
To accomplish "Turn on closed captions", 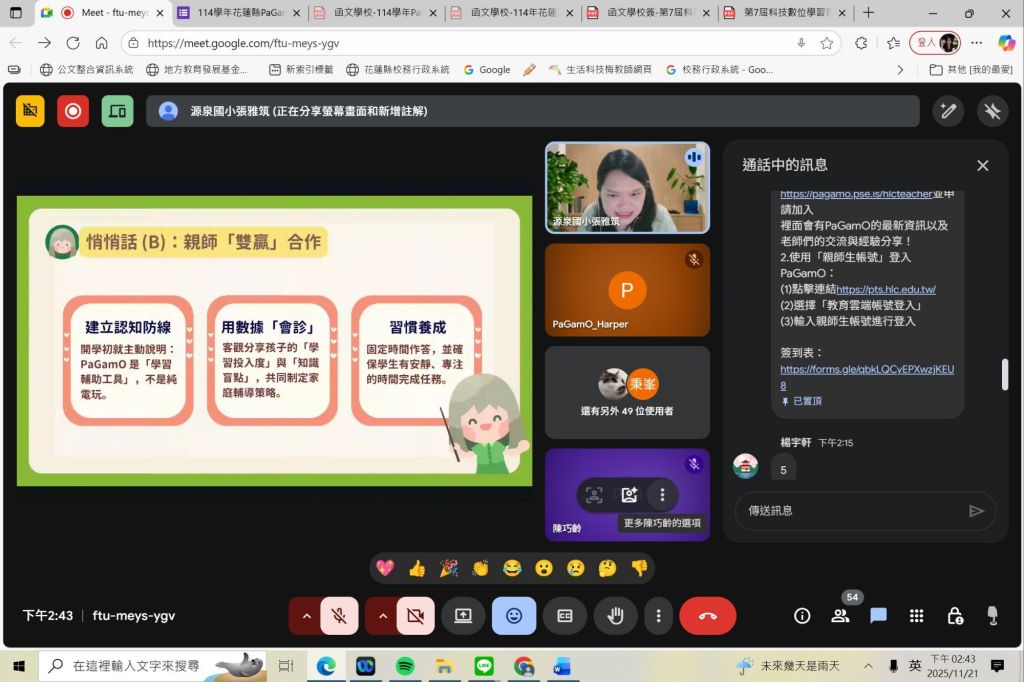I will pyautogui.click(x=564, y=616).
